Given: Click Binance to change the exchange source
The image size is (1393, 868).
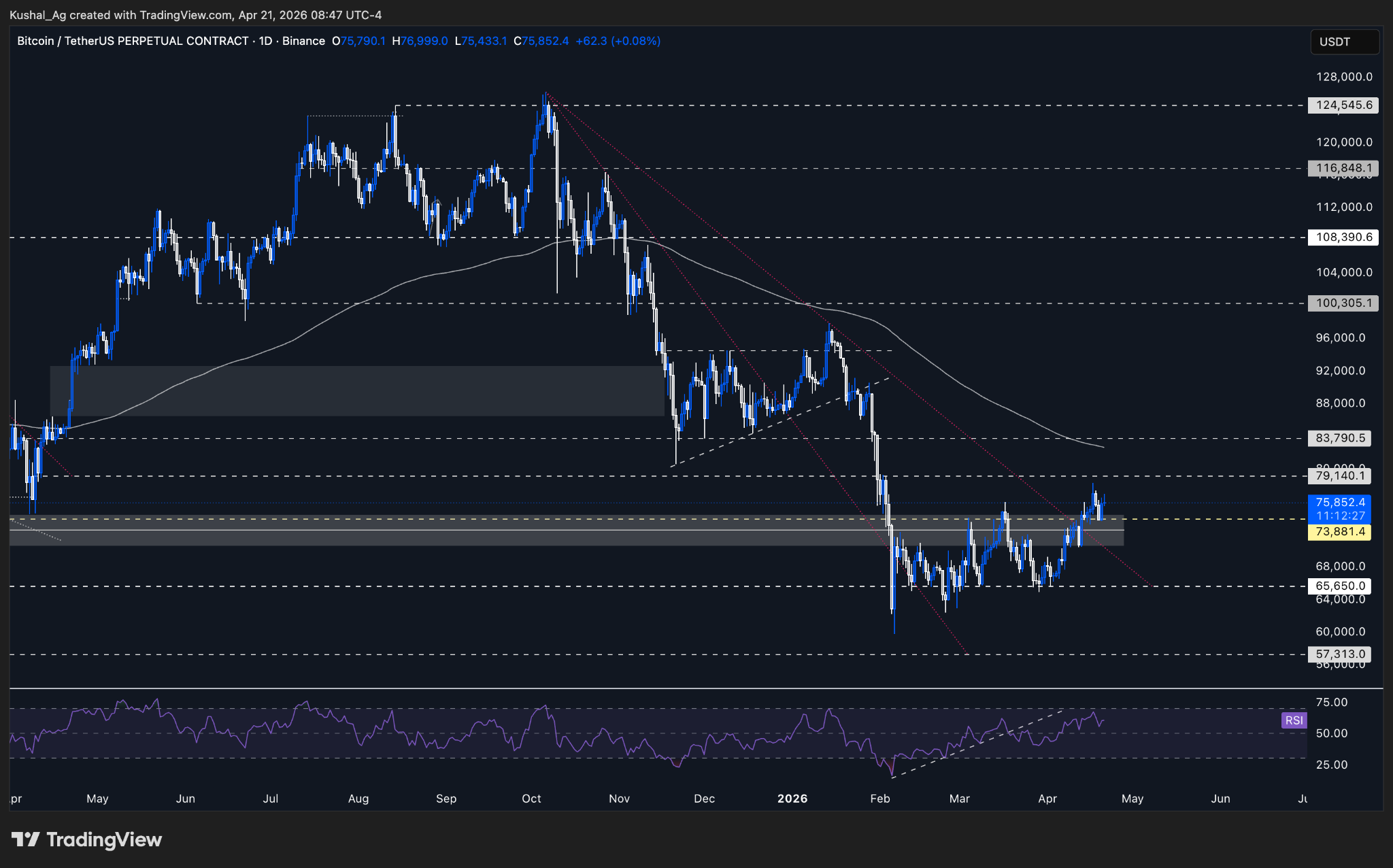Looking at the screenshot, I should (303, 41).
